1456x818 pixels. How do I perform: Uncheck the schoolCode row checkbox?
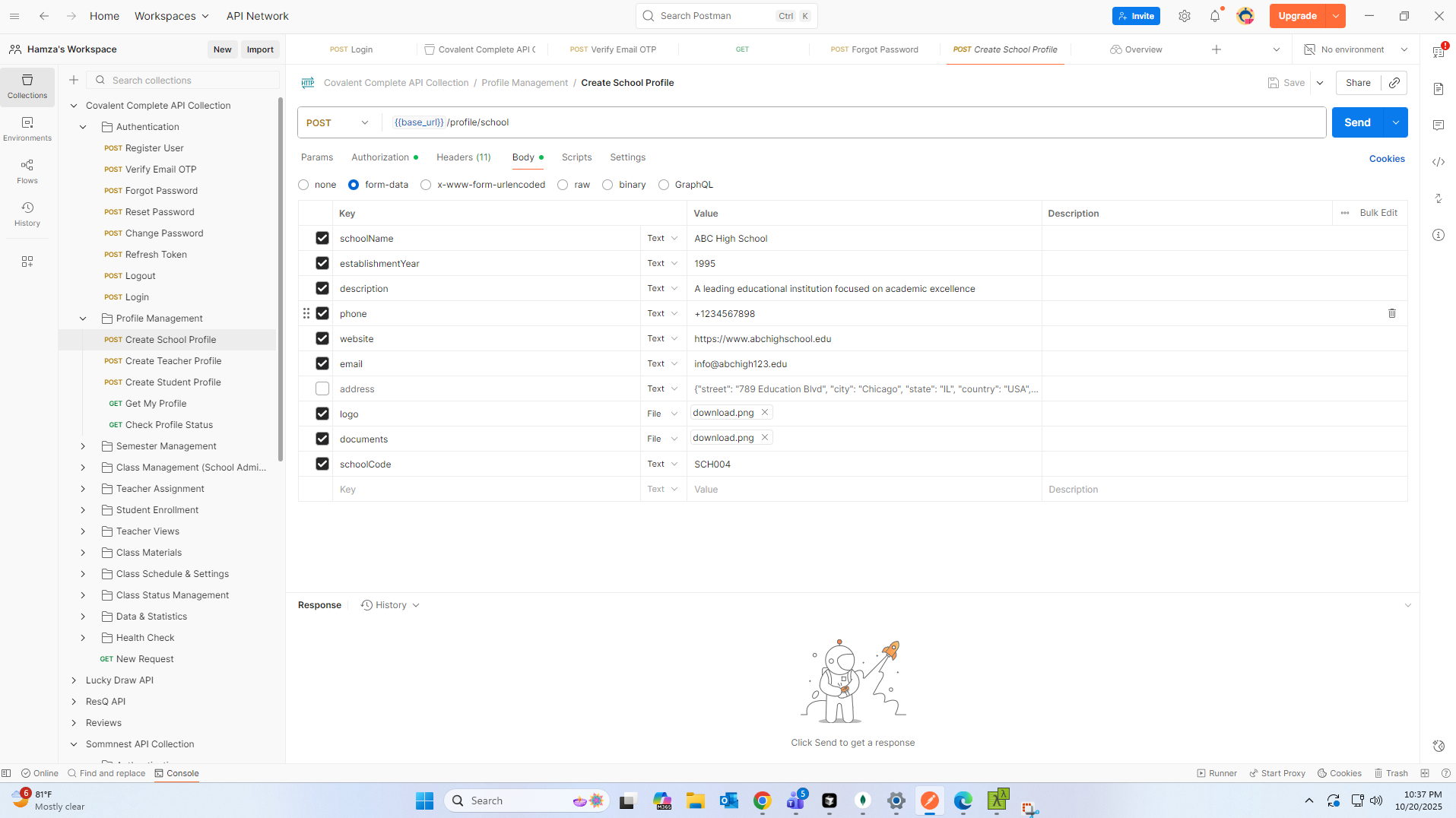click(x=322, y=464)
